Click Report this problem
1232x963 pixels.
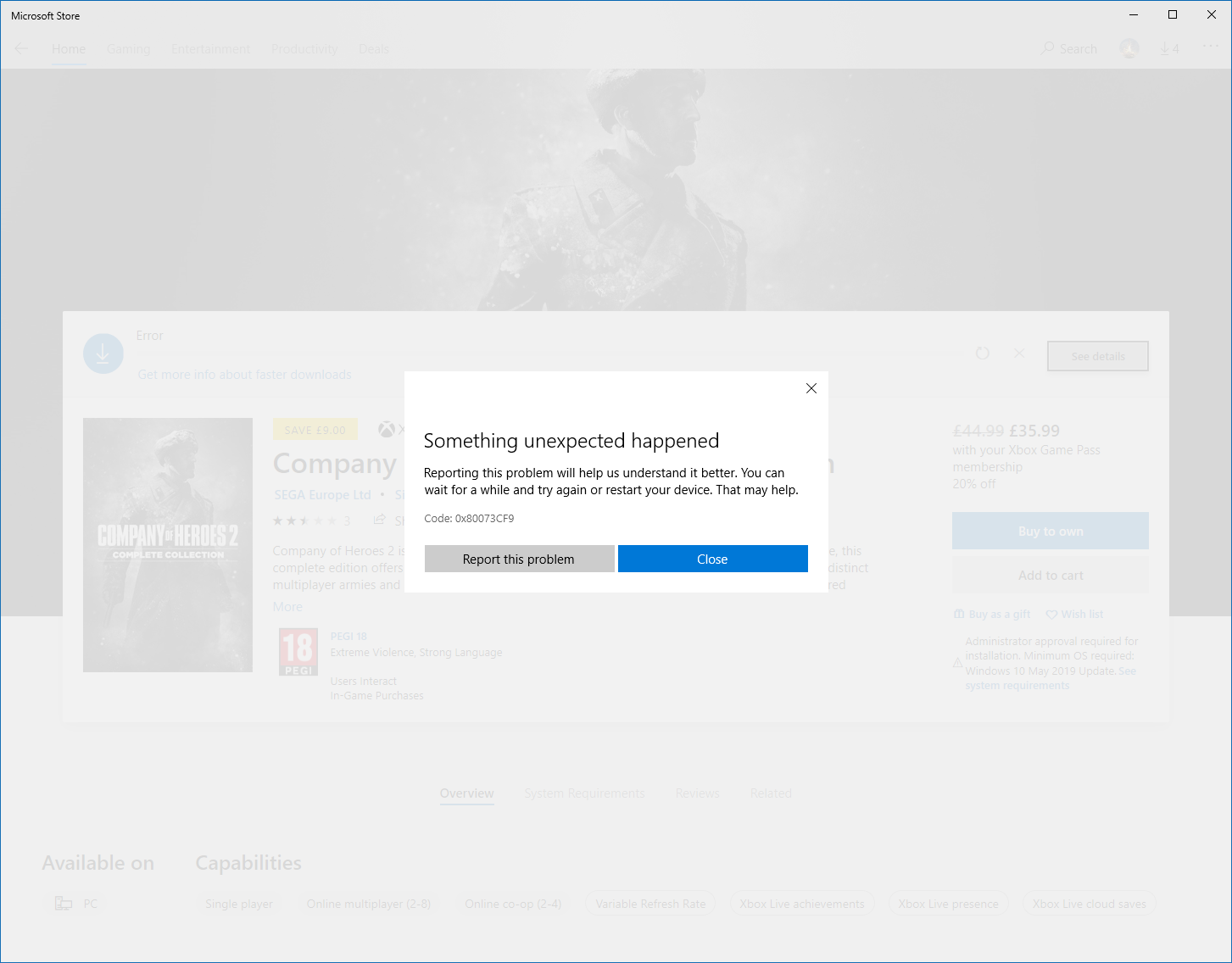(x=519, y=559)
